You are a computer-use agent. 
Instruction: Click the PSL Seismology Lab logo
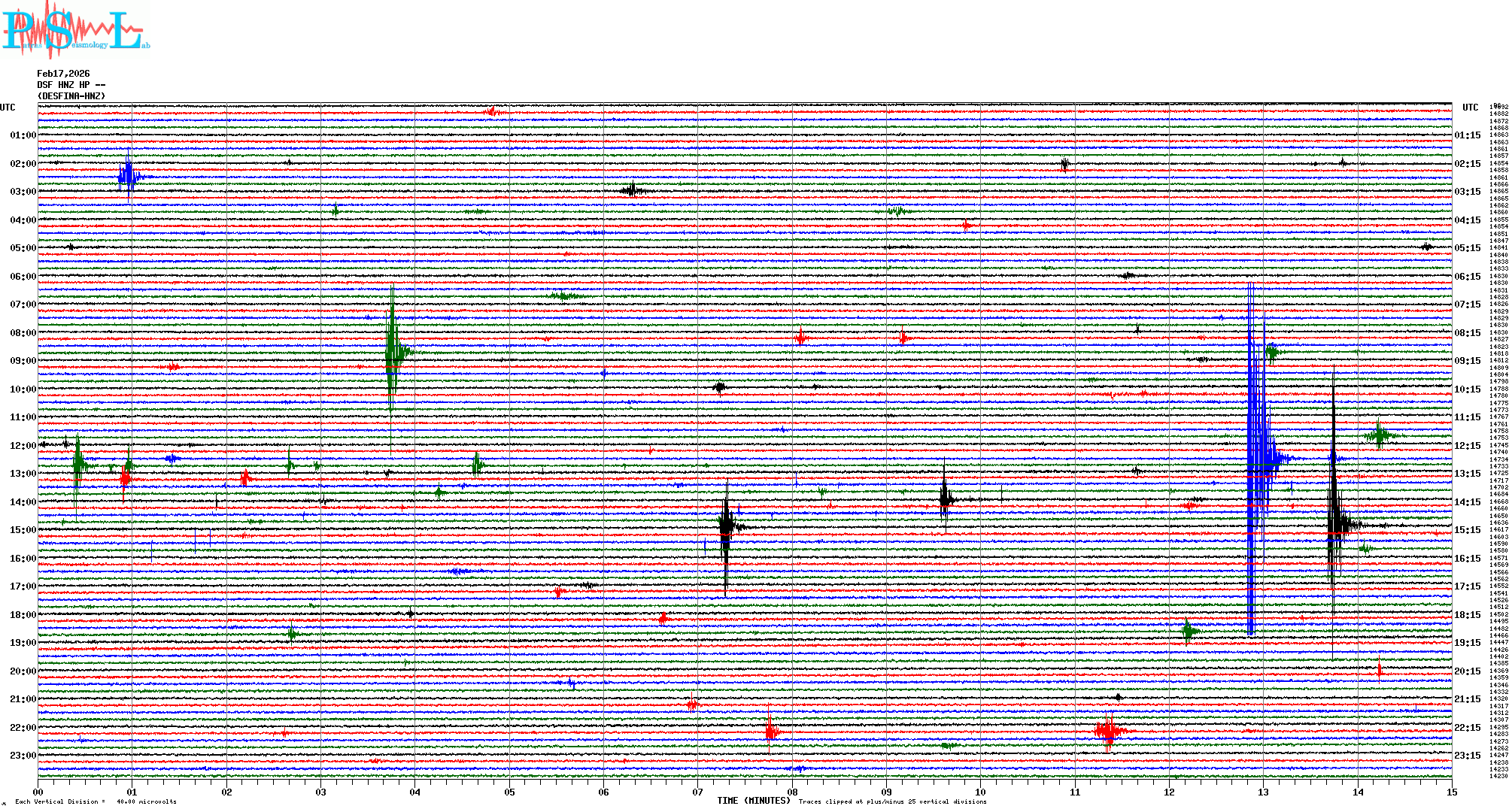75,30
